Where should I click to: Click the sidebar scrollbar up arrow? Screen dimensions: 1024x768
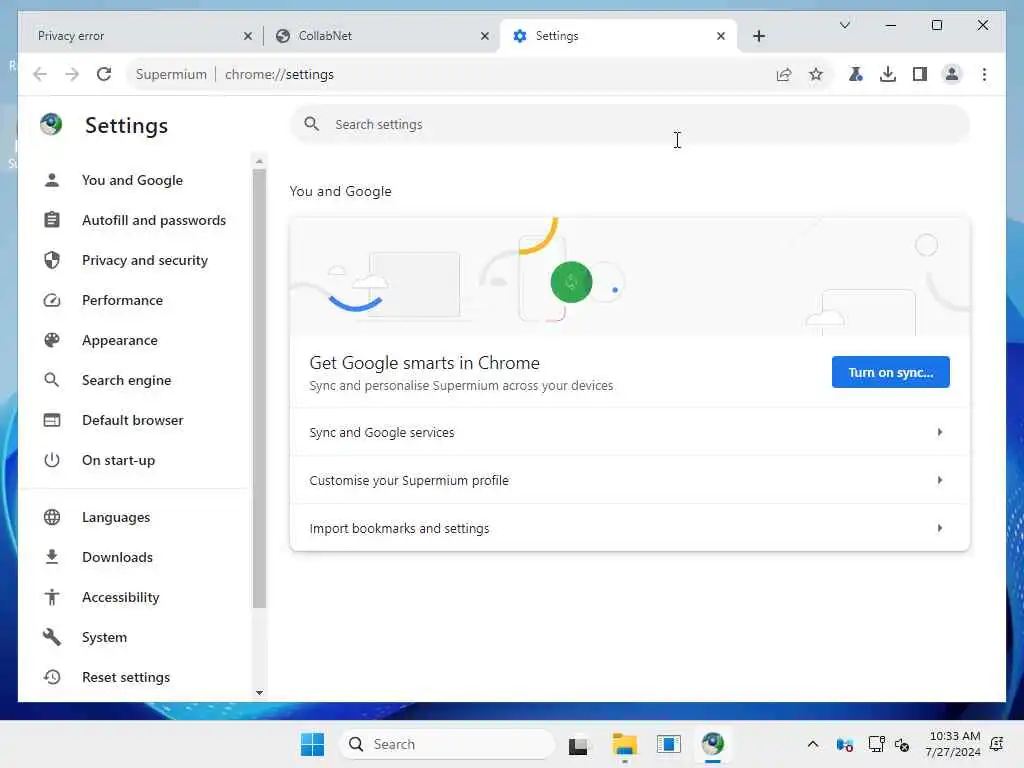click(x=259, y=161)
